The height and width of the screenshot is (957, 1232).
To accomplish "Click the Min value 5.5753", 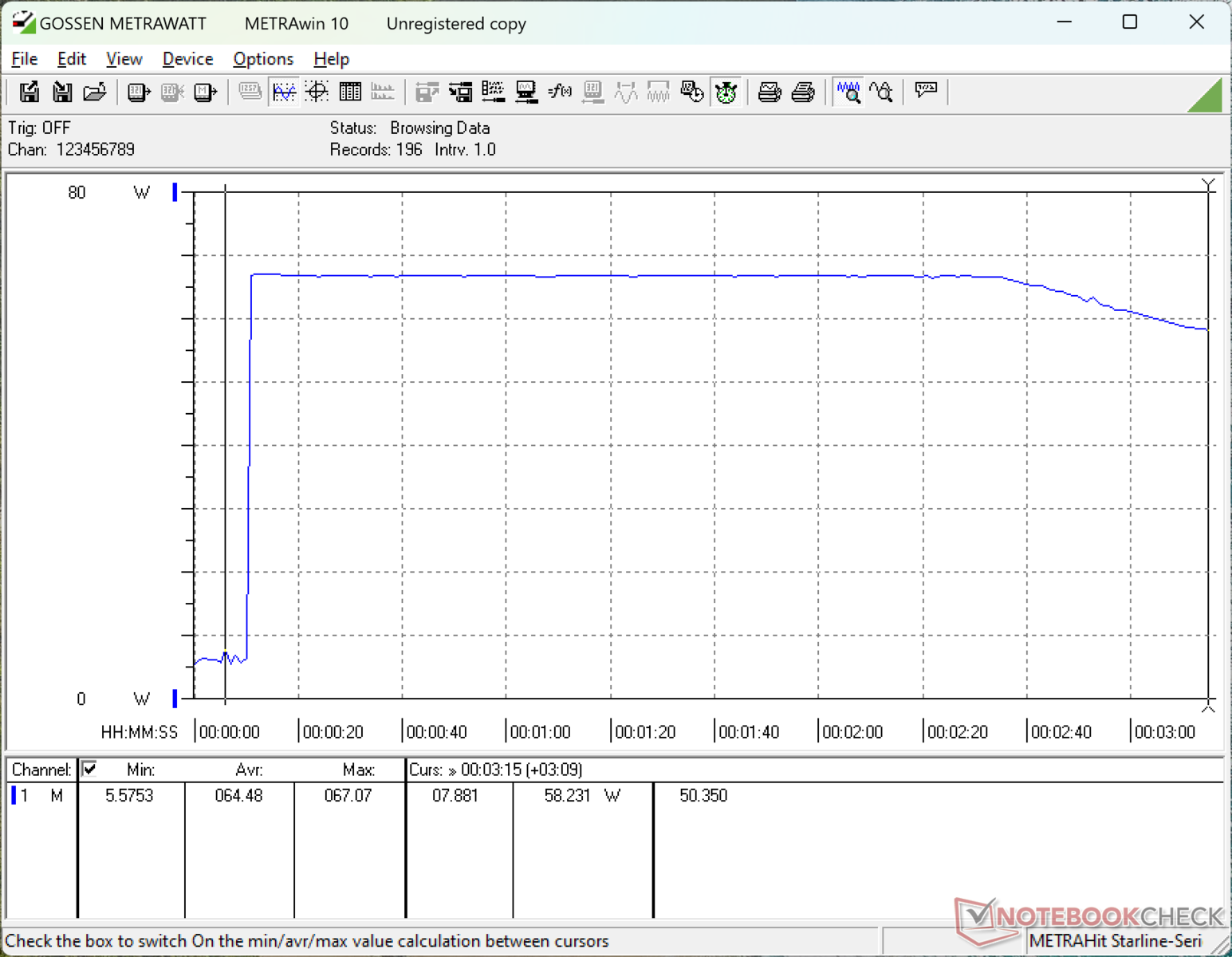I will pos(129,796).
